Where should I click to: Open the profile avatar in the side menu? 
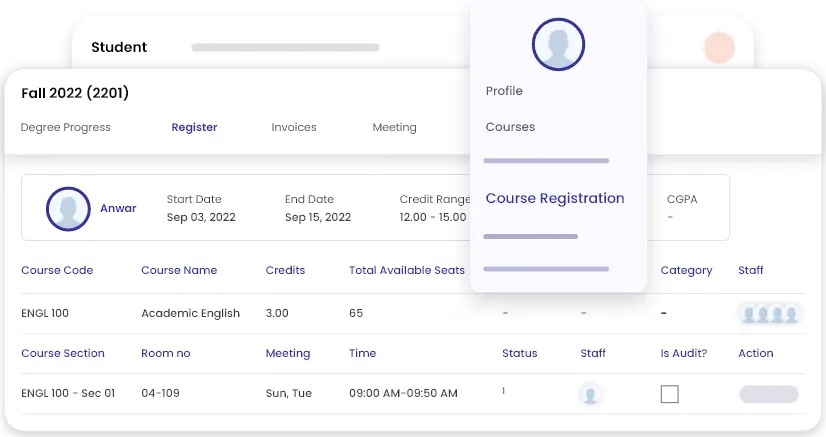pyautogui.click(x=558, y=44)
